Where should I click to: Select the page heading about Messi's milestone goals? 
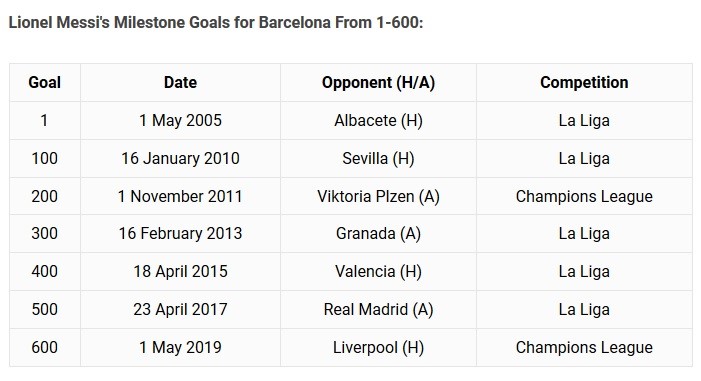tap(215, 22)
